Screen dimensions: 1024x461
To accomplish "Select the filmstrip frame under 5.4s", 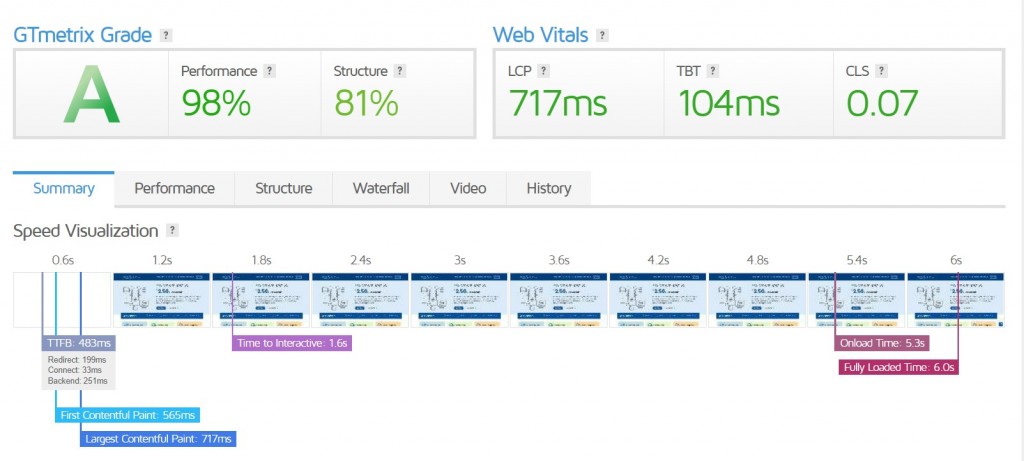I will point(856,300).
